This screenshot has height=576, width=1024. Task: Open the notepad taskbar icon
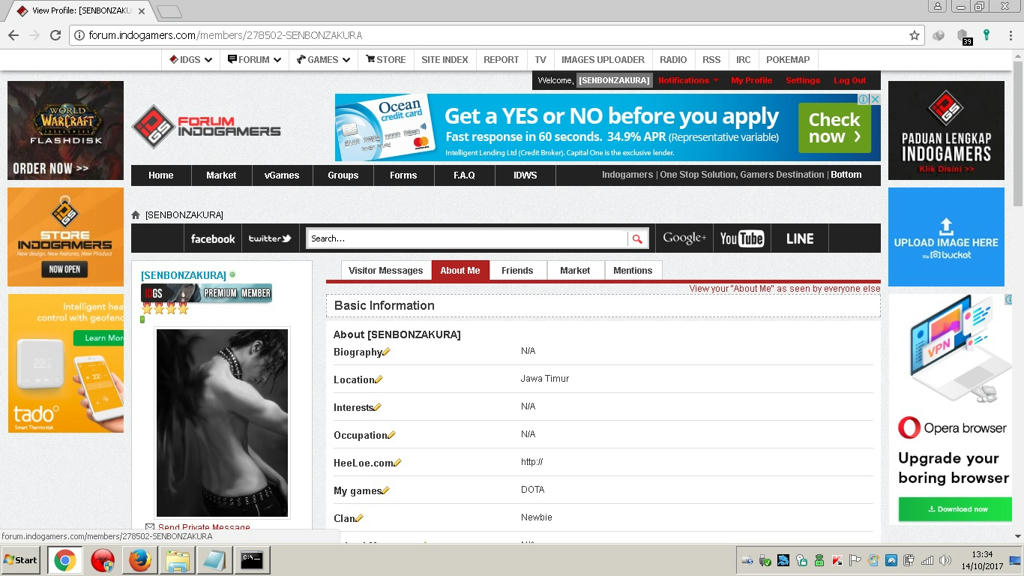pyautogui.click(x=214, y=560)
